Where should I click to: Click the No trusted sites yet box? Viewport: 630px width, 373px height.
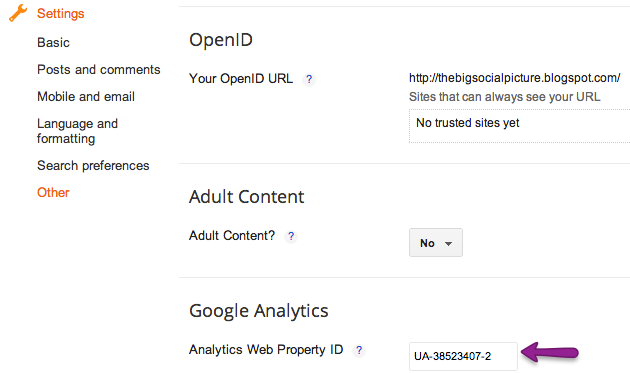[x=520, y=125]
